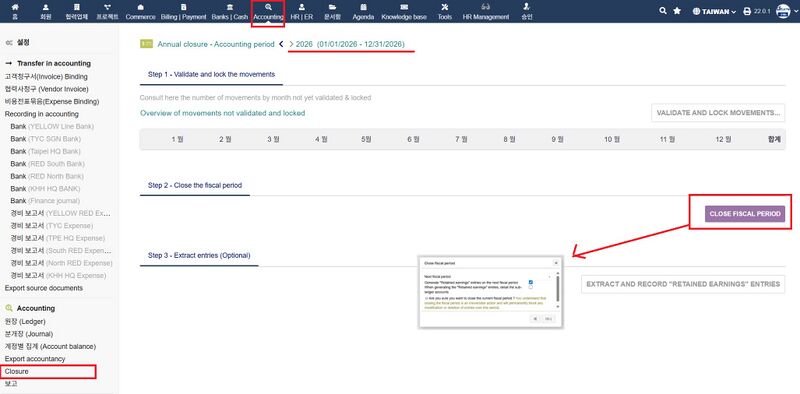Select 경비 보고서 (TYC Expense)
800x394 pixels.
tap(52, 226)
